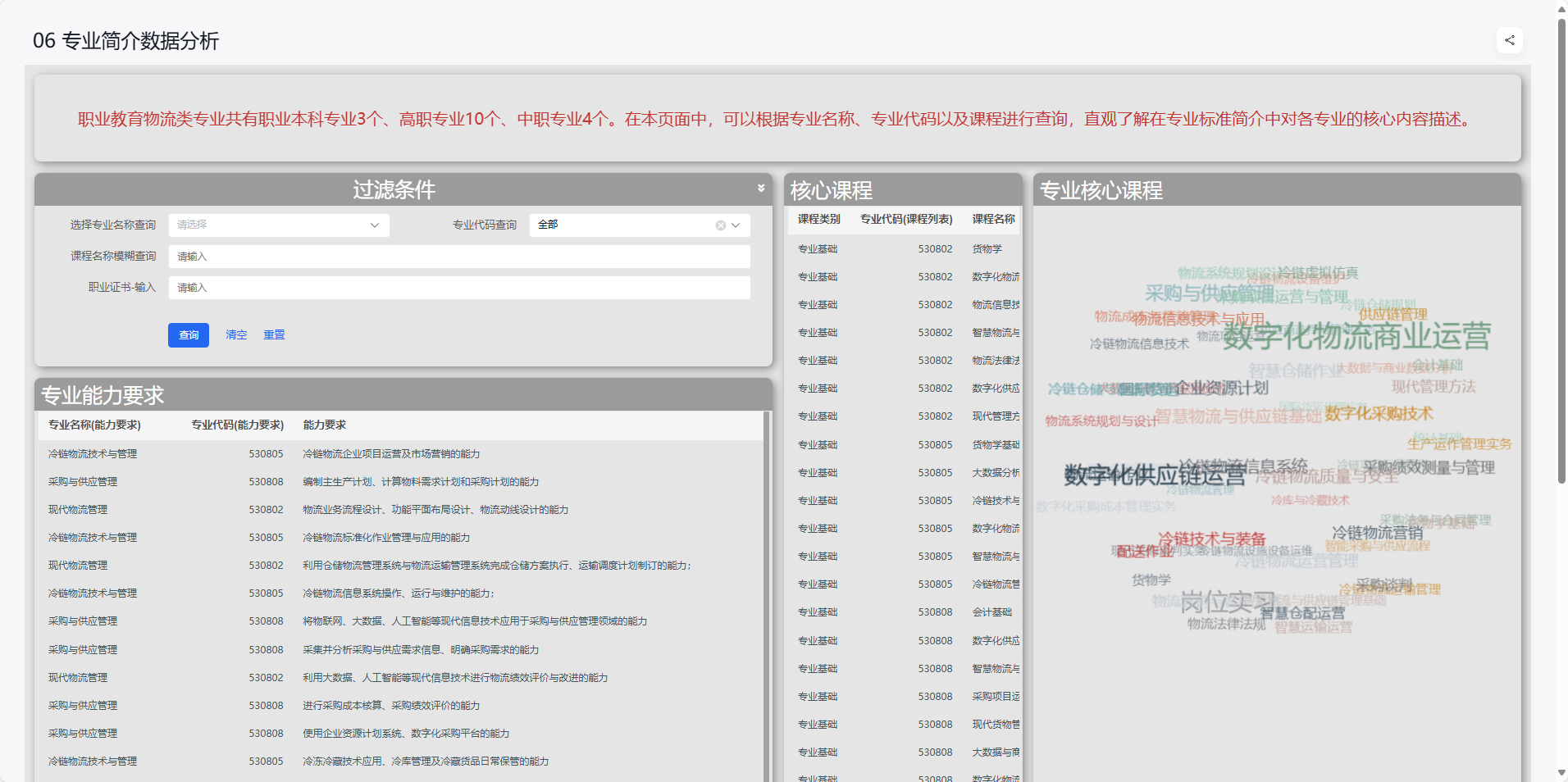Select row 使用企业资源计划系统、数字化采购平台的能力
This screenshot has width=1568, height=782.
400,734
